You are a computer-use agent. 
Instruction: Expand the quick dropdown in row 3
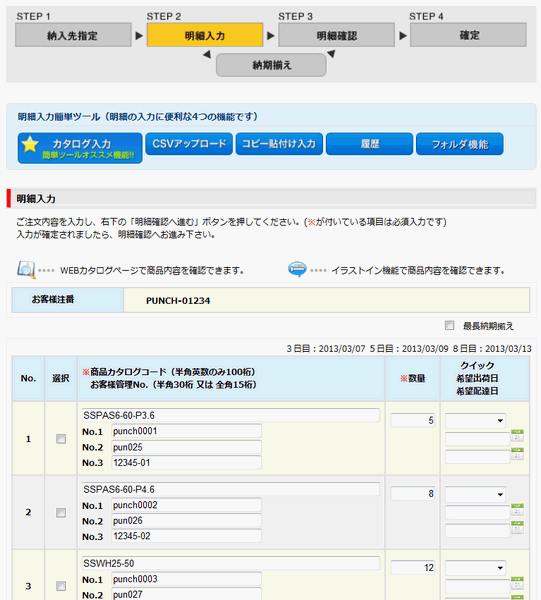[476, 568]
